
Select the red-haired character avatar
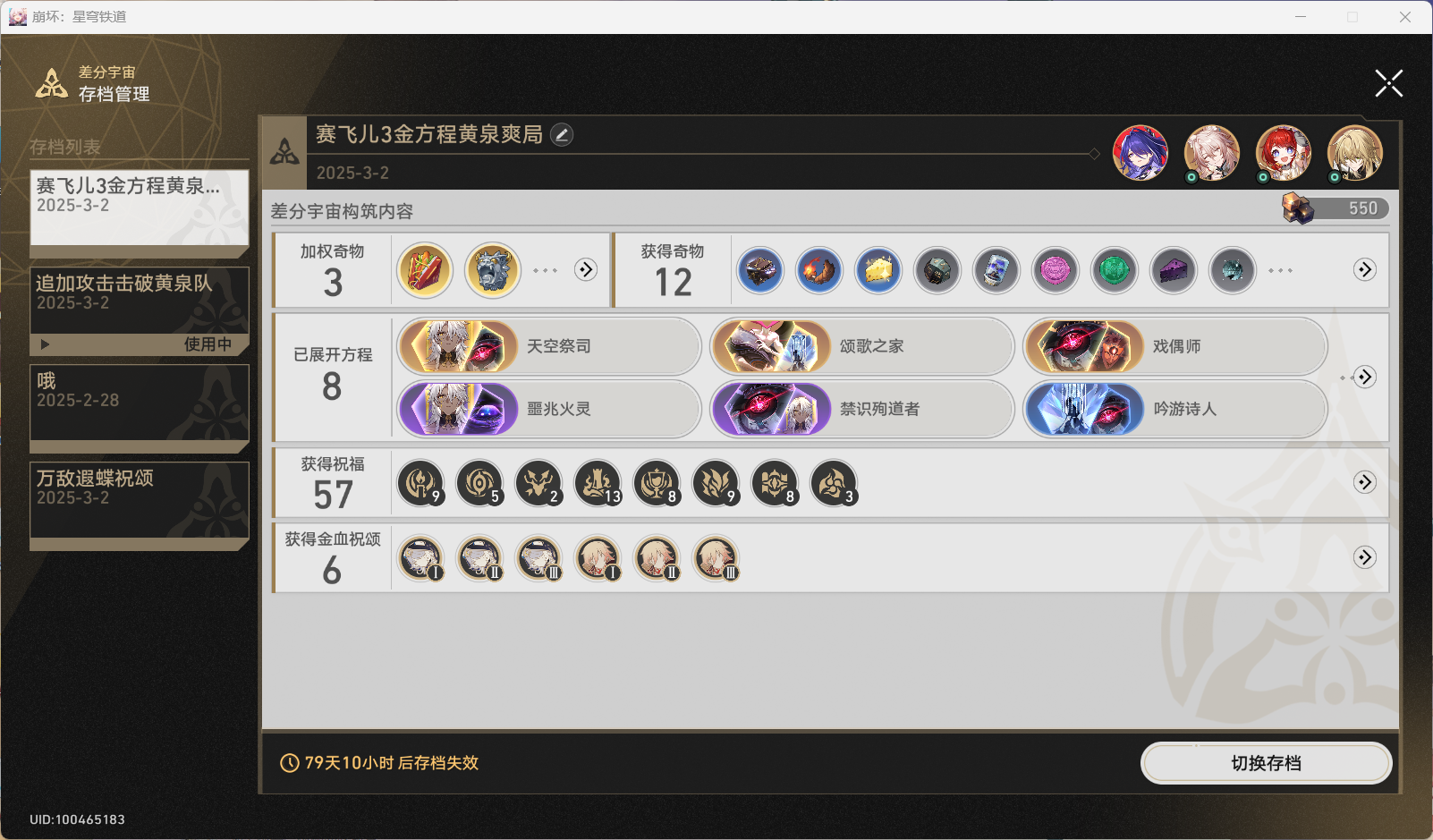(x=1283, y=152)
